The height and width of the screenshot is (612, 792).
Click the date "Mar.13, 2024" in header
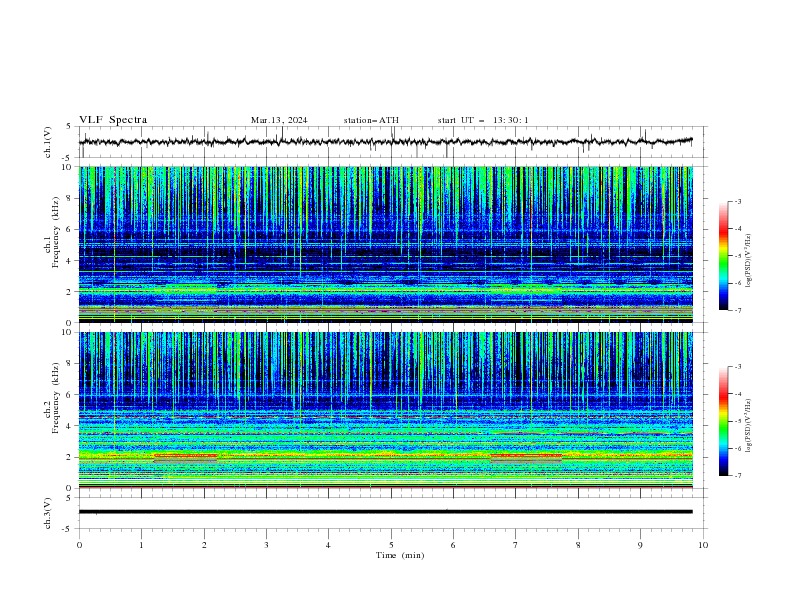[279, 120]
